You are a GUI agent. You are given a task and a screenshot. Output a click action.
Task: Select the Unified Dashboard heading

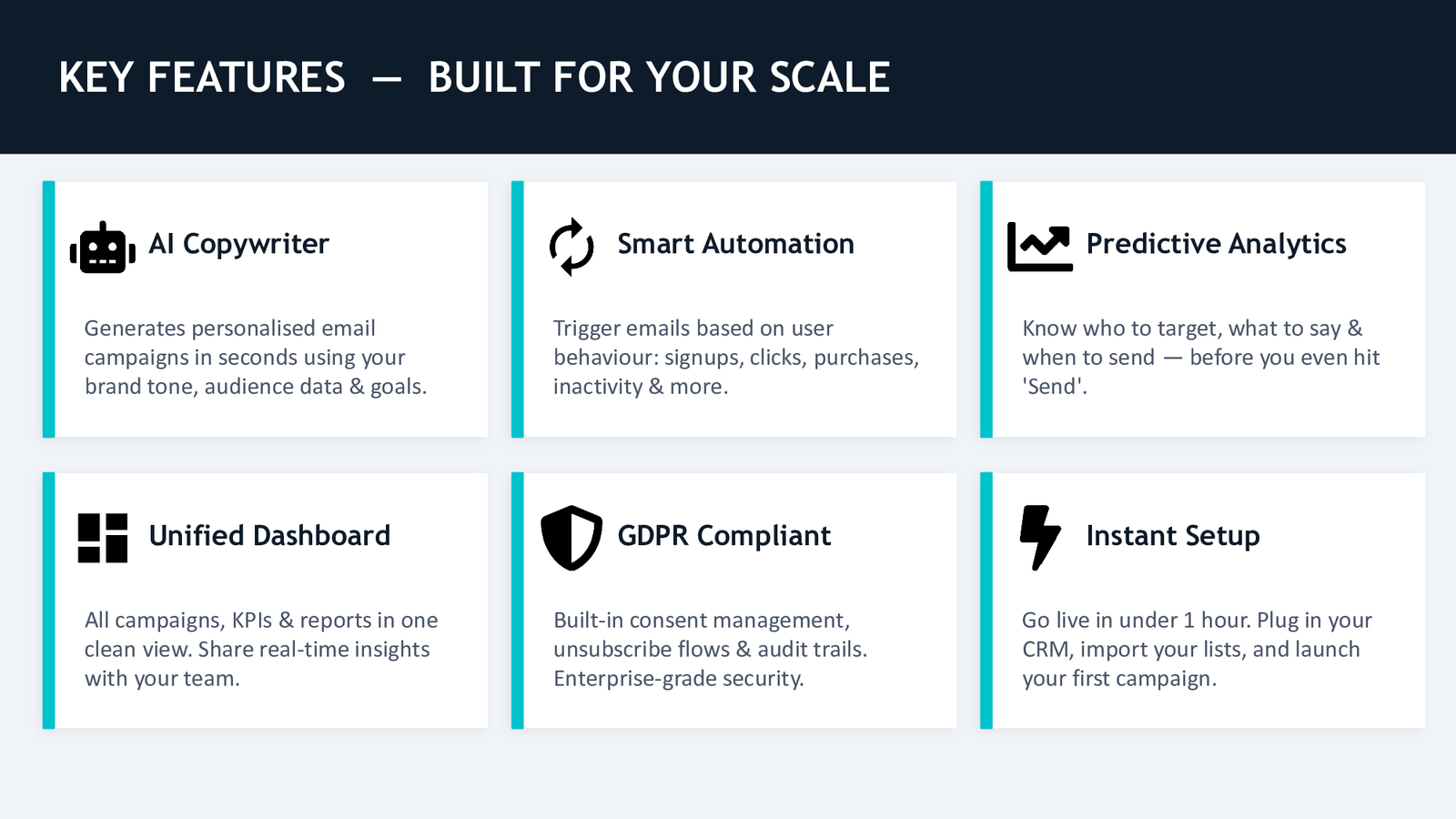pyautogui.click(x=269, y=535)
